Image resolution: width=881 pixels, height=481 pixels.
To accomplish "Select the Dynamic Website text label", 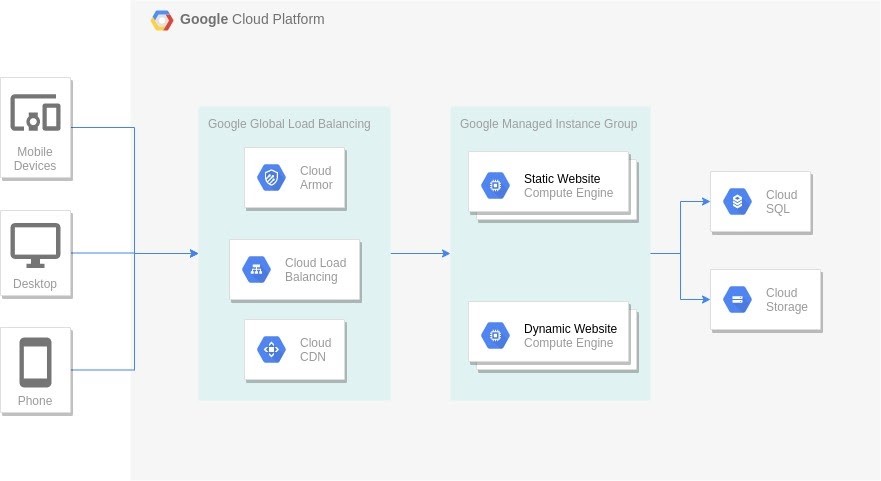I will [570, 329].
